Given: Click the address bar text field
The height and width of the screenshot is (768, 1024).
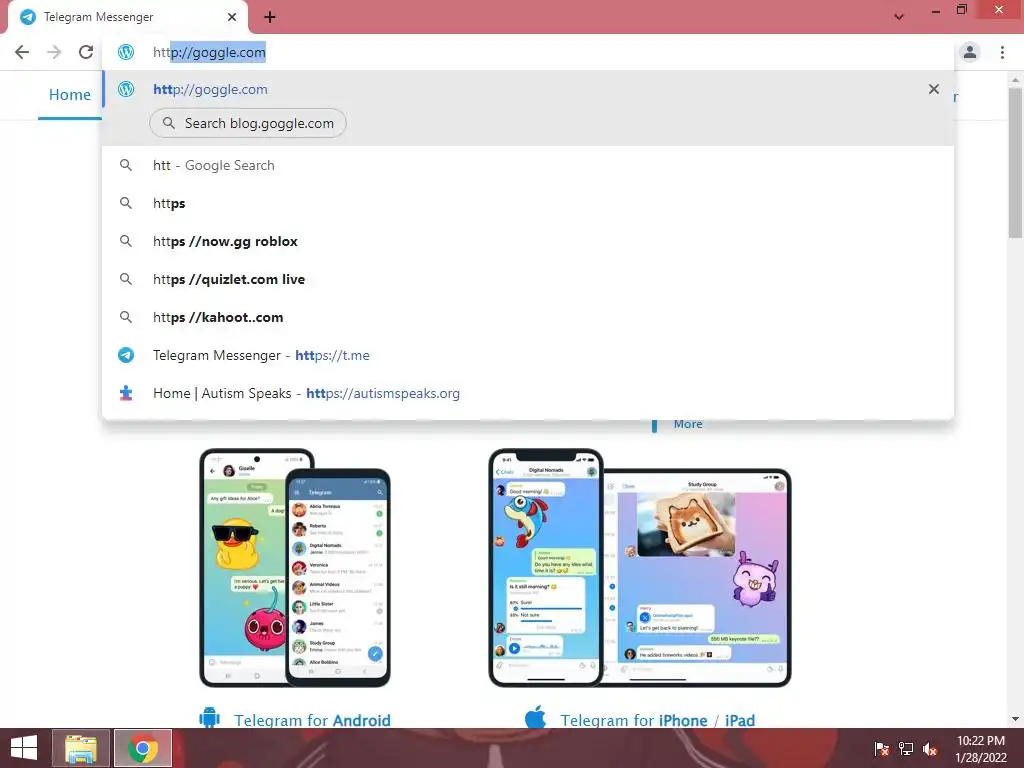Looking at the screenshot, I should click(x=528, y=52).
